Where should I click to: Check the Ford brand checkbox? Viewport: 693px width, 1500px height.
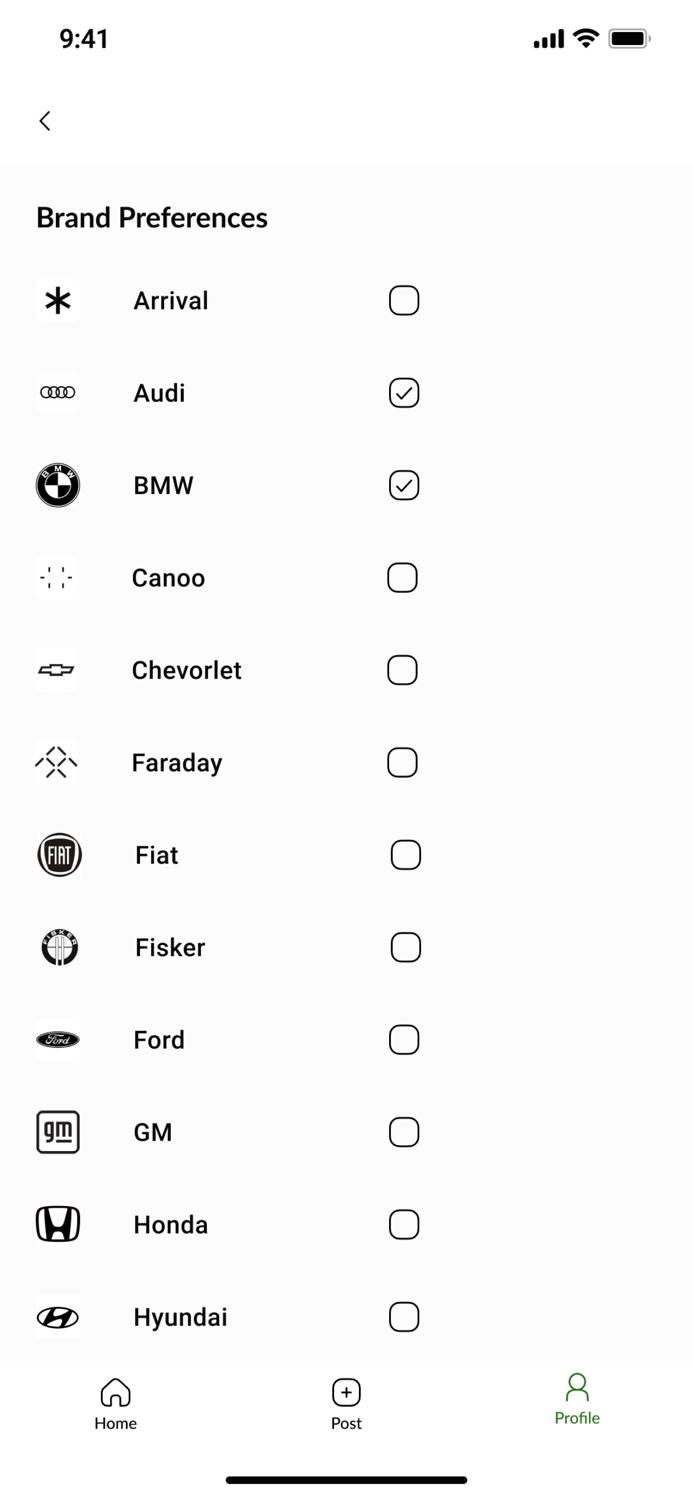pyautogui.click(x=404, y=1039)
